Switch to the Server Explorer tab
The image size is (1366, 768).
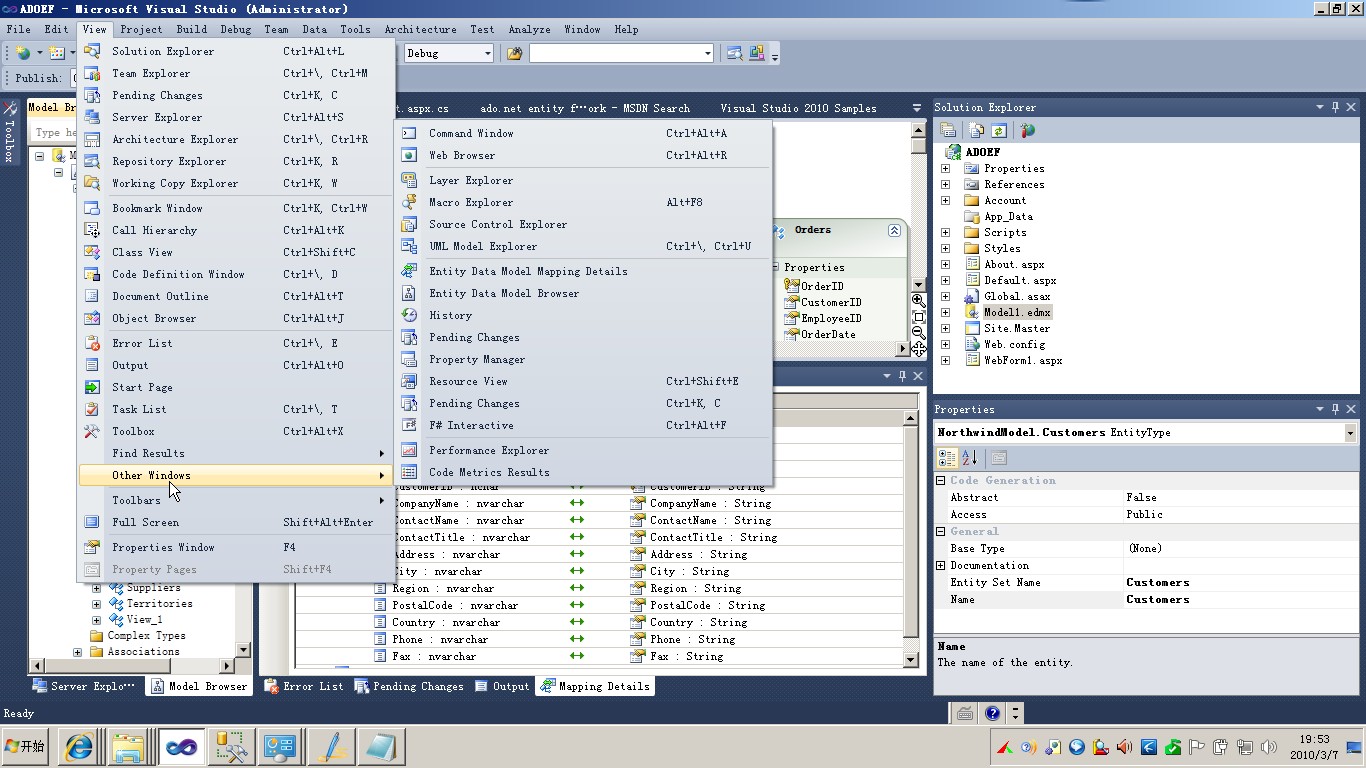(x=84, y=686)
